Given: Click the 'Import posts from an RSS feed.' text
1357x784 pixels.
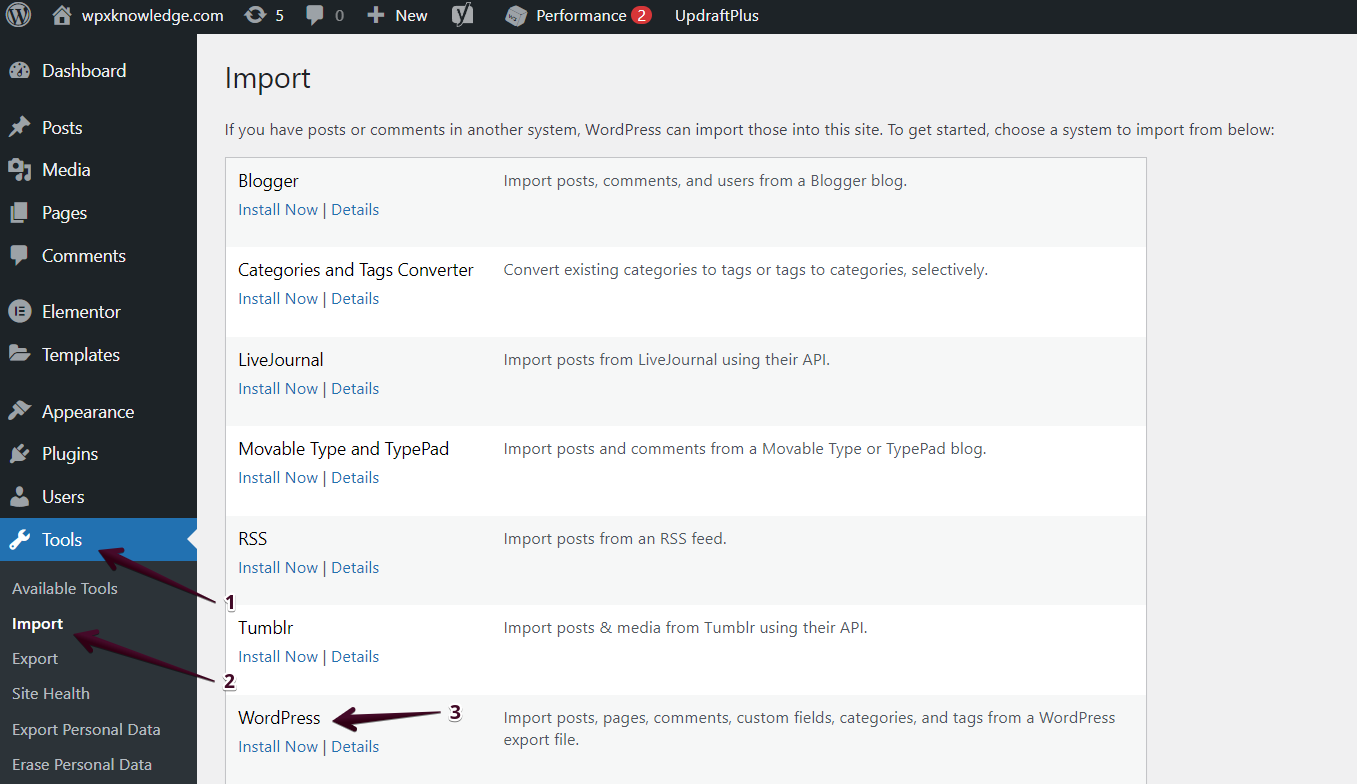Looking at the screenshot, I should (x=615, y=539).
